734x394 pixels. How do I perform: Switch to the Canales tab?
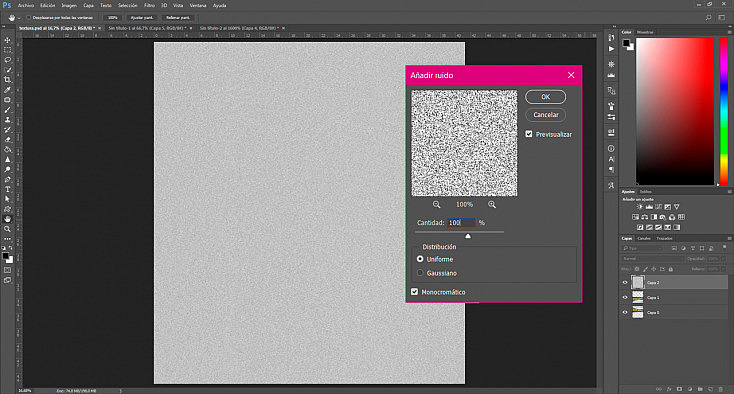point(644,238)
